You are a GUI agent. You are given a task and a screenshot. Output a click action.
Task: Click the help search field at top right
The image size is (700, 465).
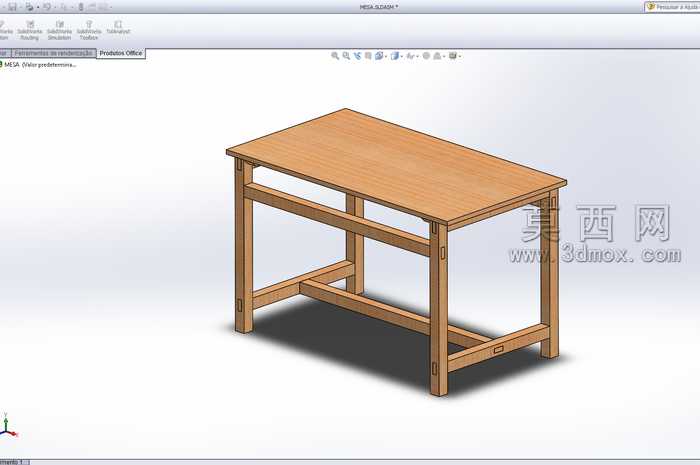pyautogui.click(x=673, y=7)
